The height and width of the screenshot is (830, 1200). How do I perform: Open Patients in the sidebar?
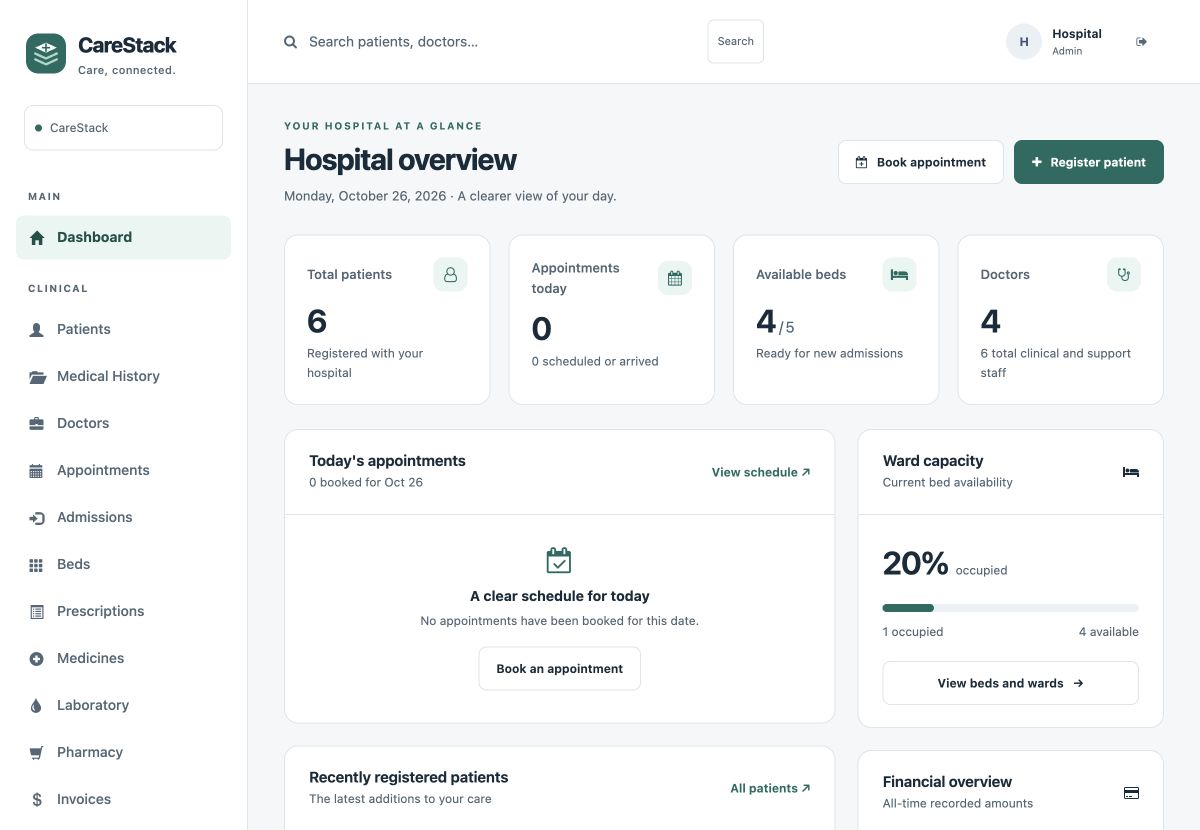point(123,330)
